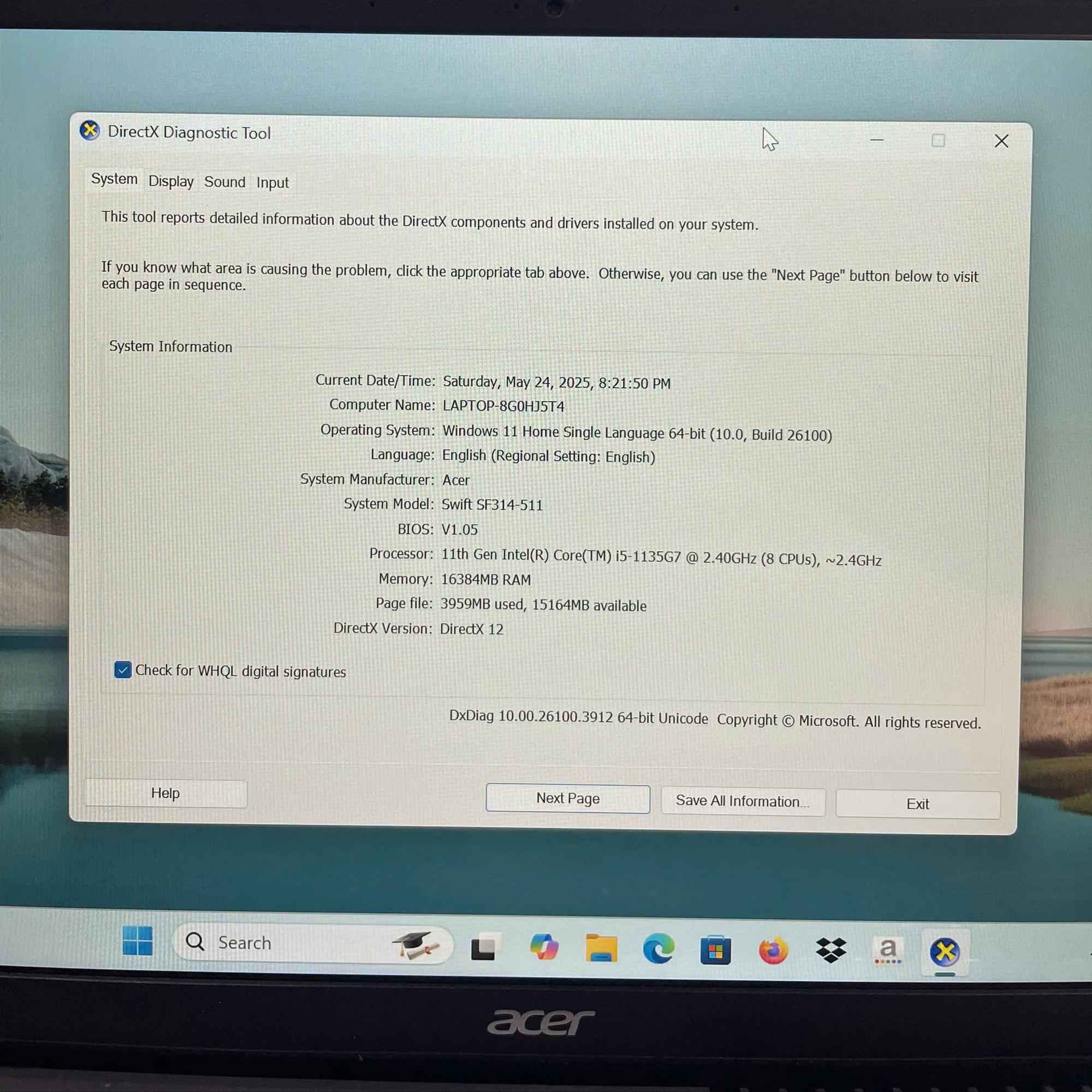Minimize the DirectX Diagnostic Tool window

(x=877, y=140)
